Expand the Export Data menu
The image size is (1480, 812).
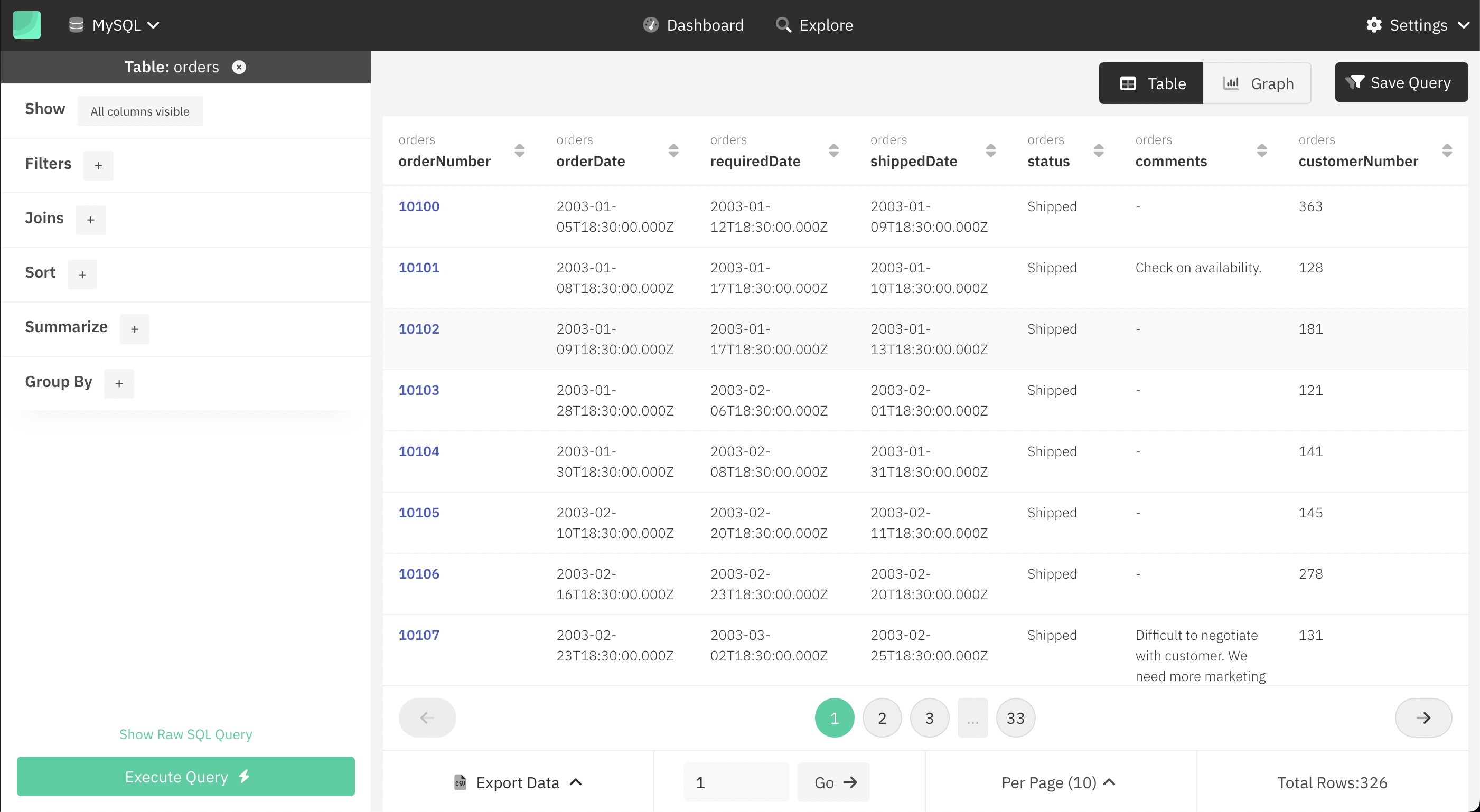click(518, 782)
